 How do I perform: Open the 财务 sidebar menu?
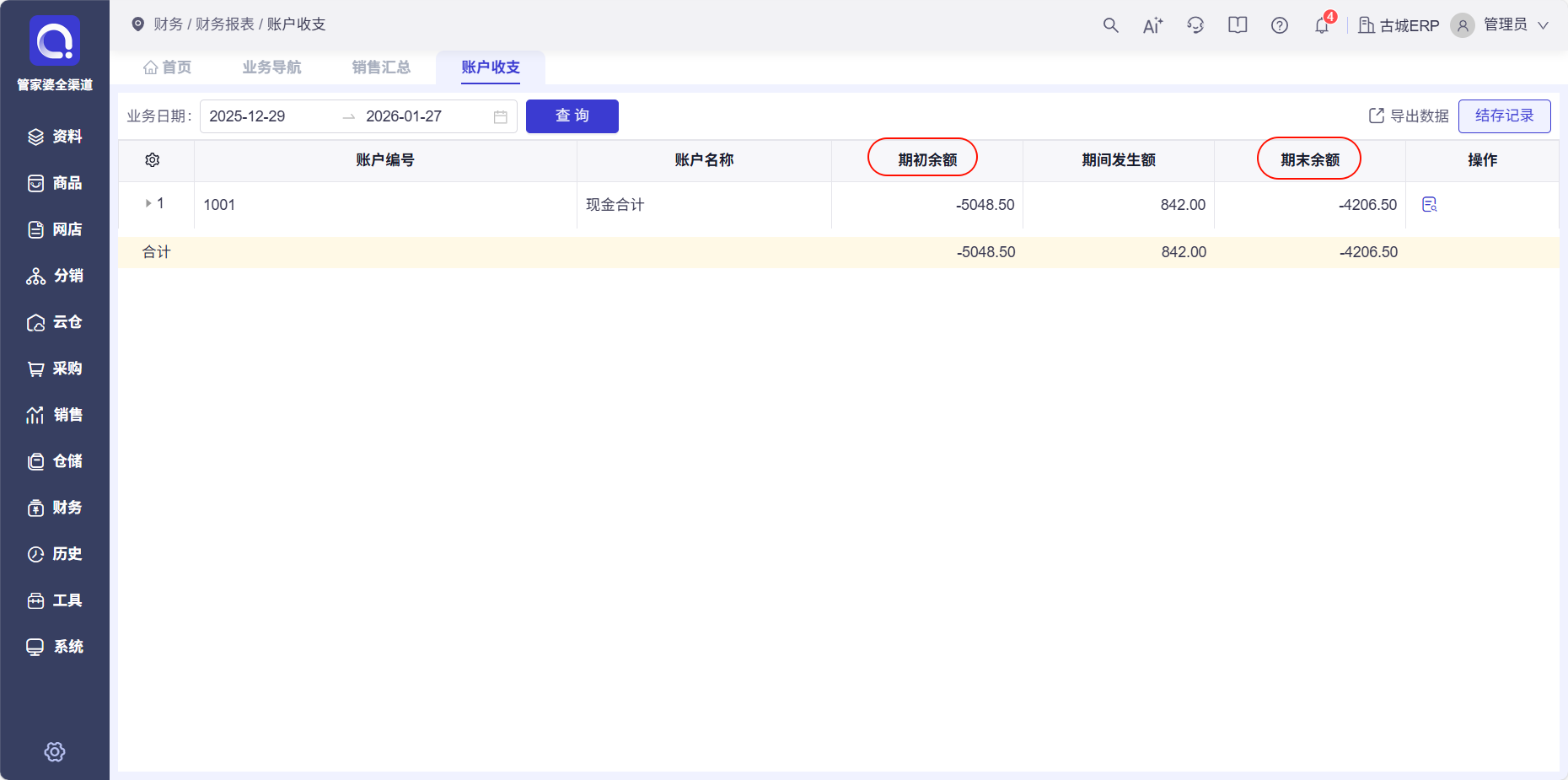(55, 508)
